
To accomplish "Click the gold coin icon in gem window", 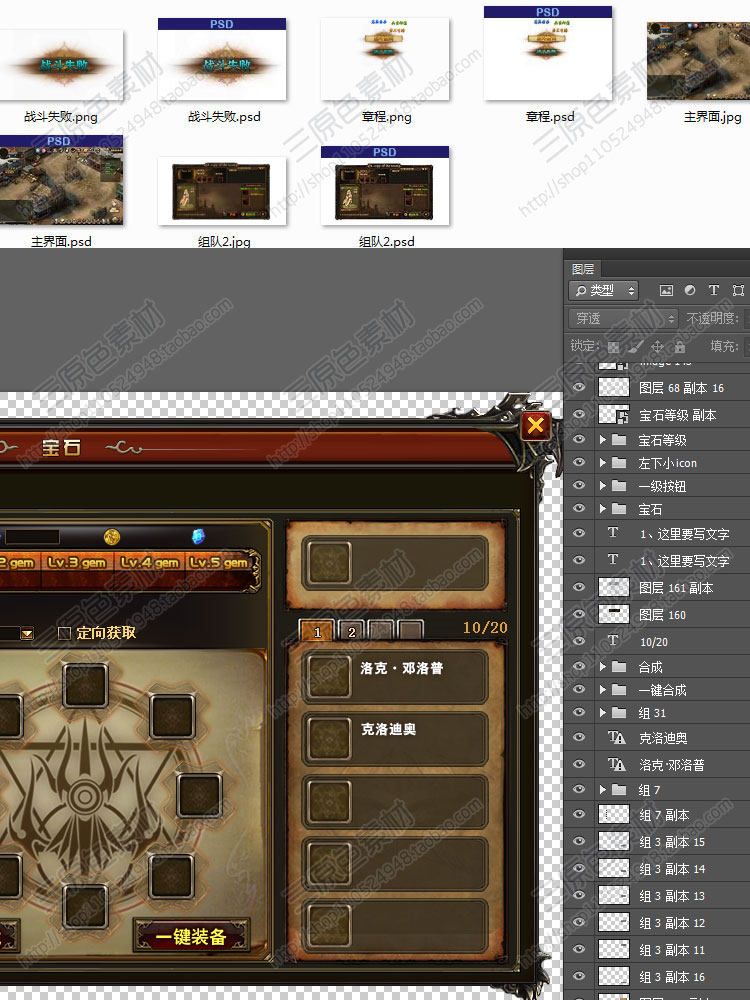I will tap(112, 537).
